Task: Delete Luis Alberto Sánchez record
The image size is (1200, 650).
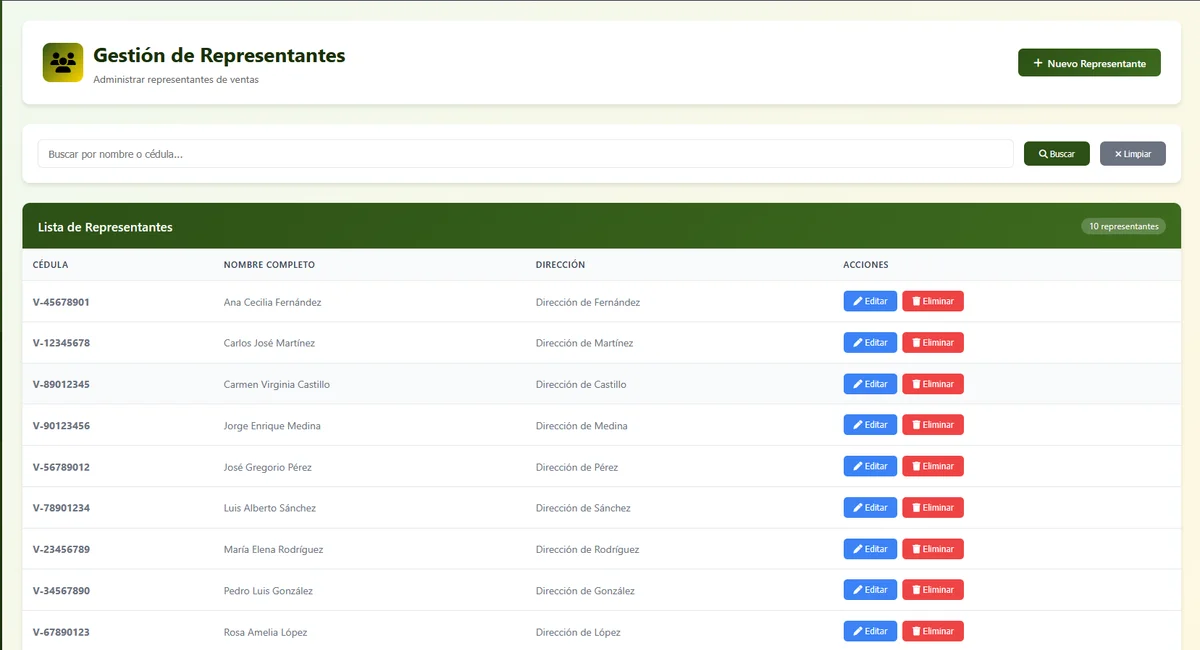Action: [x=933, y=508]
